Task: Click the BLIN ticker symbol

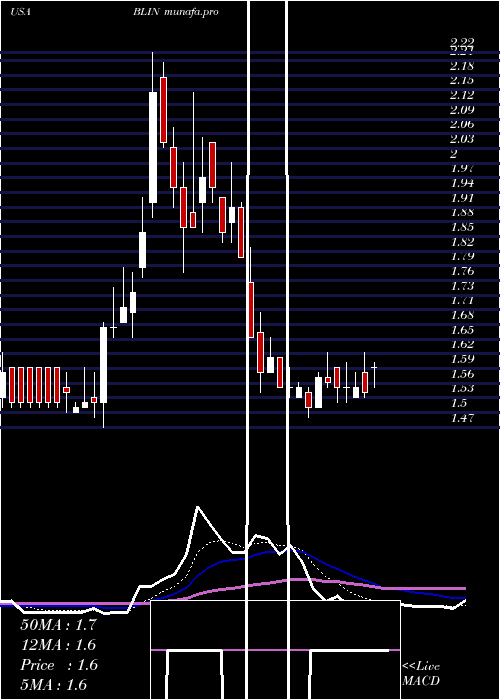Action: (146, 12)
